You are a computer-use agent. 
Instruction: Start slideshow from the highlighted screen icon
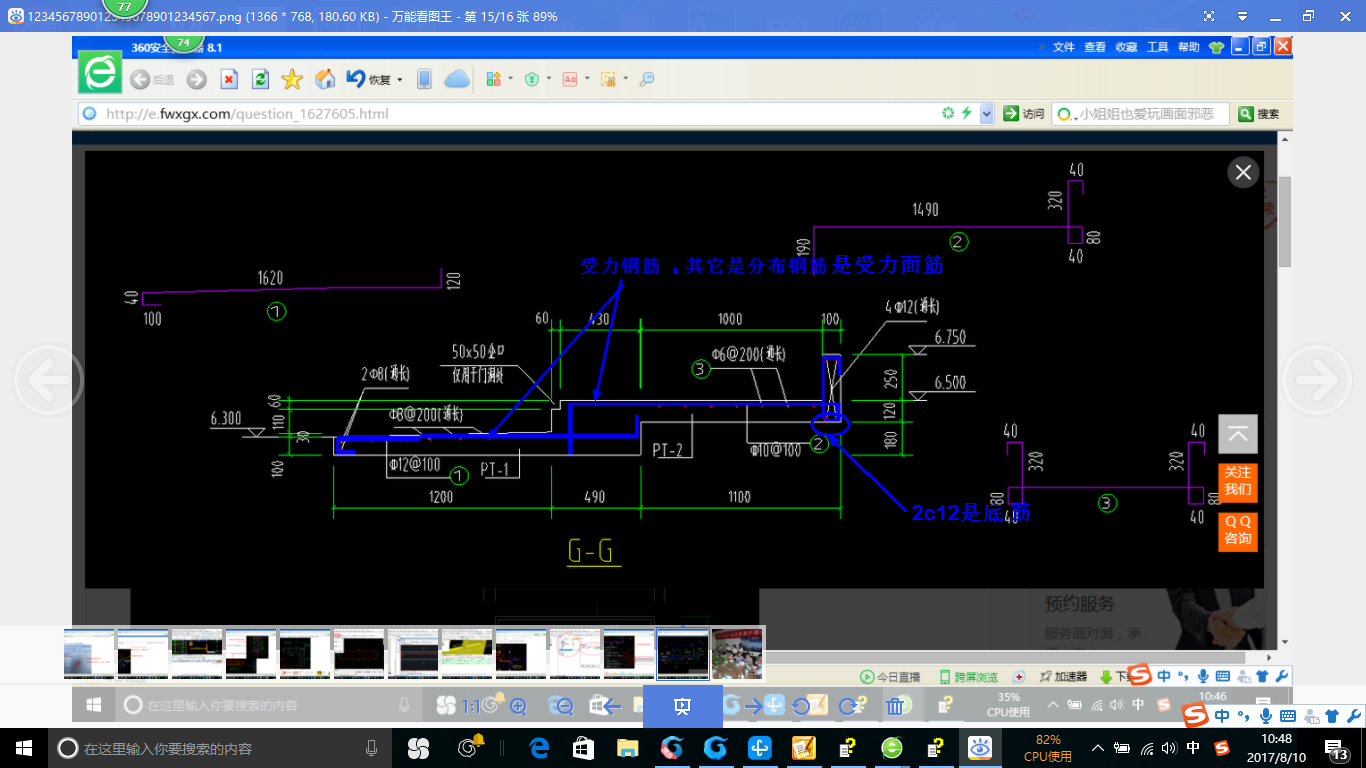[x=682, y=706]
